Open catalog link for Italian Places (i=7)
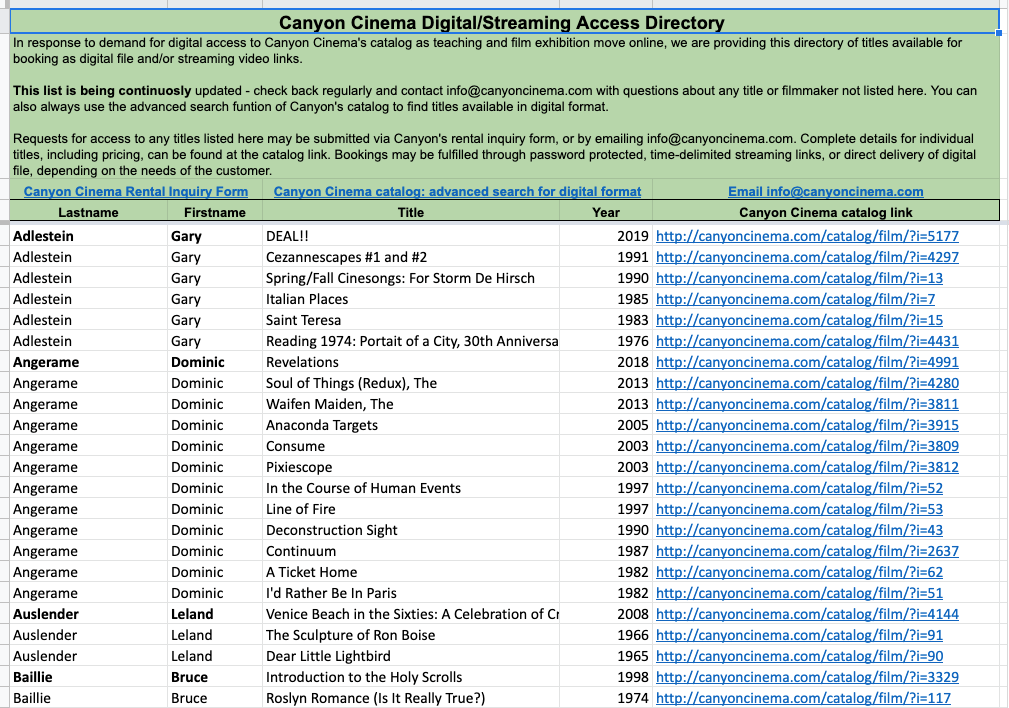Viewport: 1009px width, 708px height. pyautogui.click(x=795, y=299)
